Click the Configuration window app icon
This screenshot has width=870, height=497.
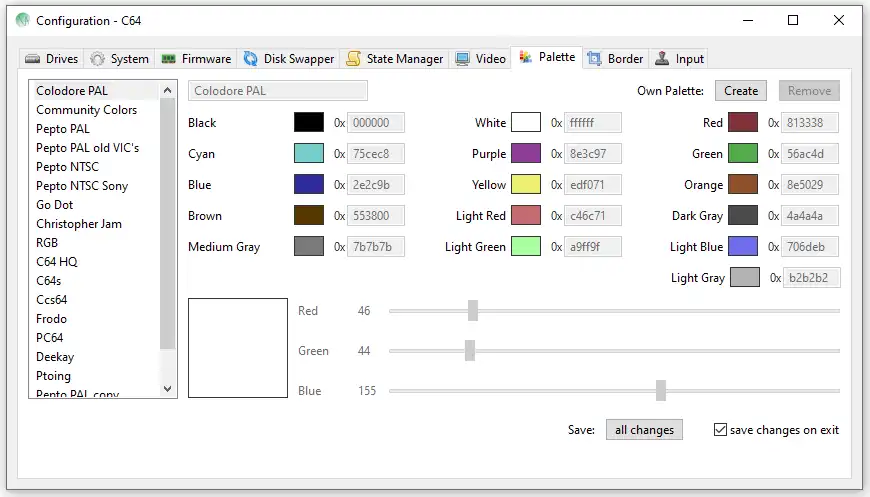pyautogui.click(x=23, y=21)
